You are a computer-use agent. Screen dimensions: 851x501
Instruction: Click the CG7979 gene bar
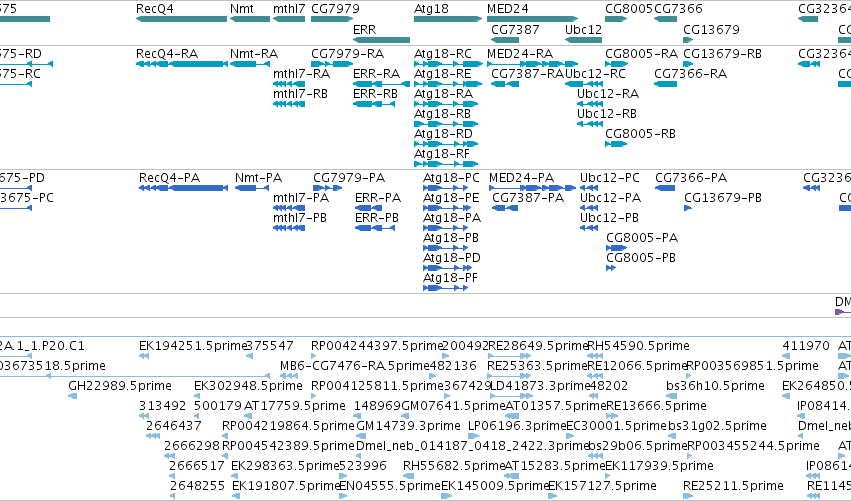pyautogui.click(x=332, y=19)
